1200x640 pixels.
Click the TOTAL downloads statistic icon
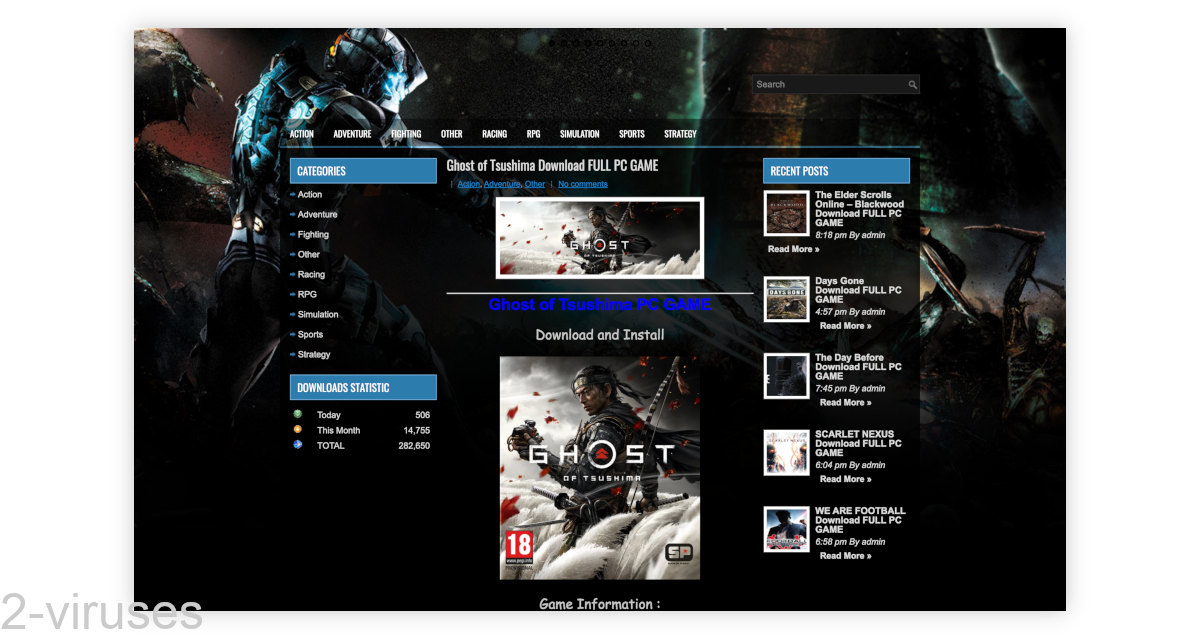click(297, 445)
